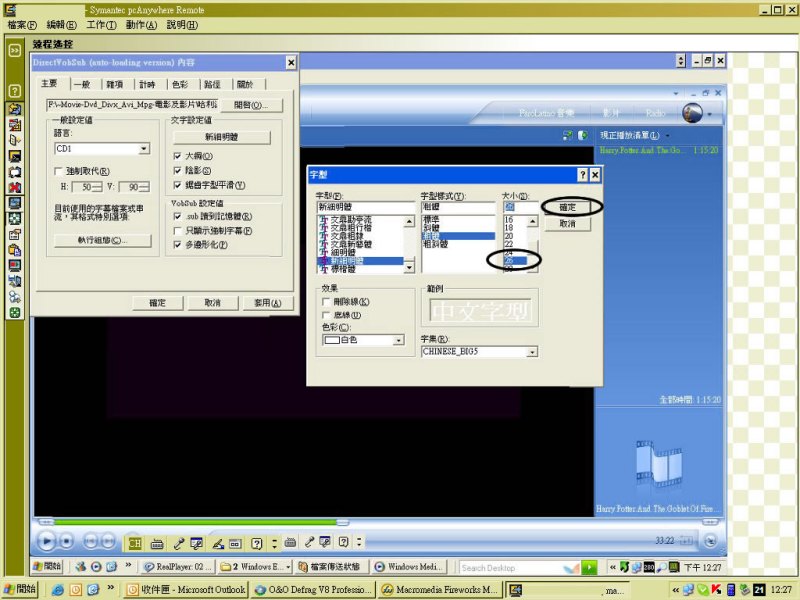The height and width of the screenshot is (600, 800).
Task: Select 標準 in the font style list
Action: click(x=432, y=220)
